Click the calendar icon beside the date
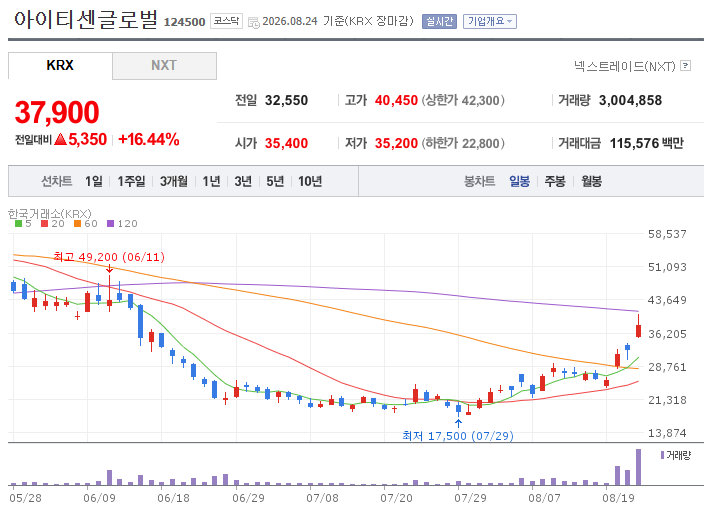 [254, 22]
